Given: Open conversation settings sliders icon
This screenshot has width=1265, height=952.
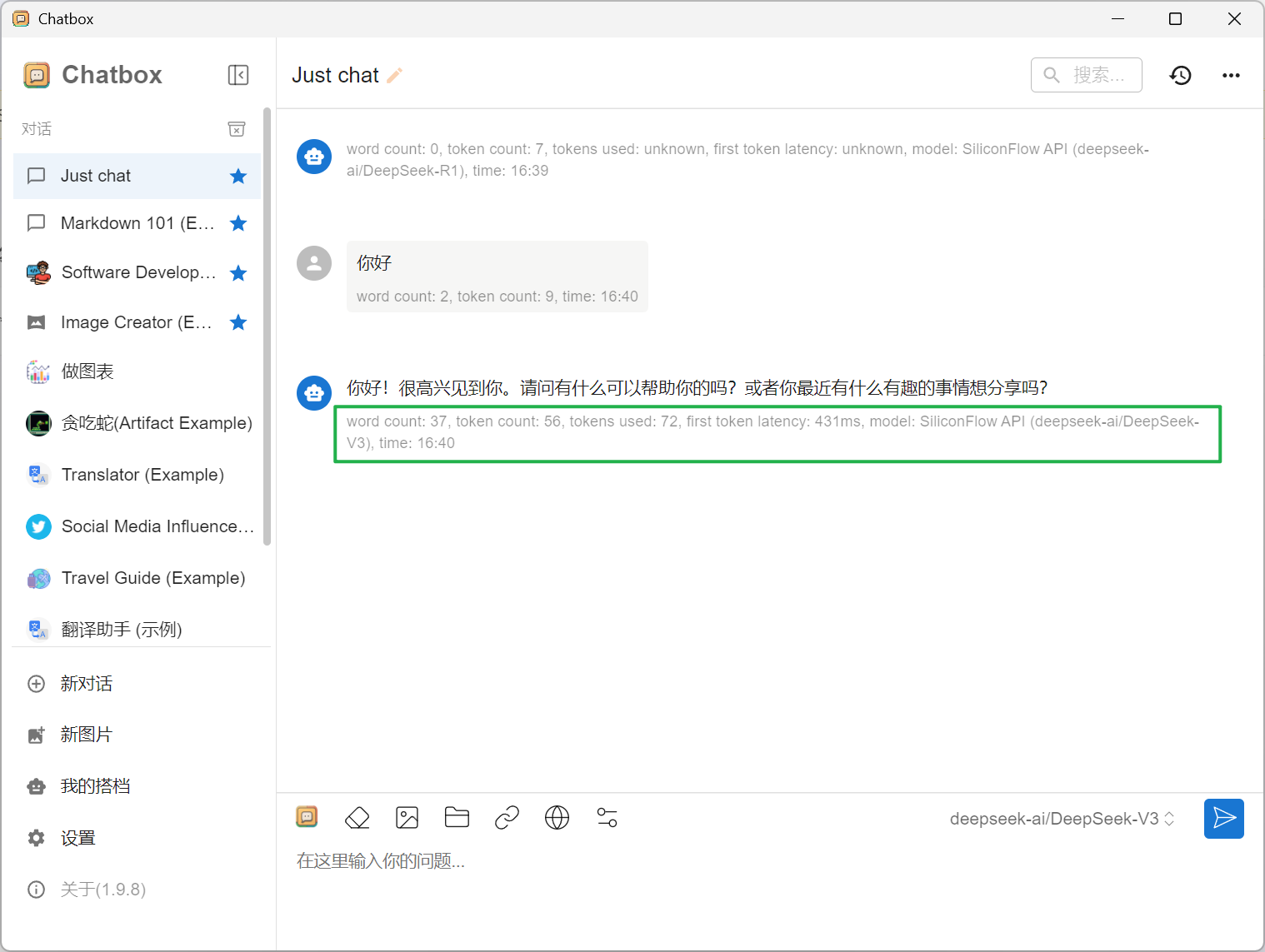Looking at the screenshot, I should (607, 818).
